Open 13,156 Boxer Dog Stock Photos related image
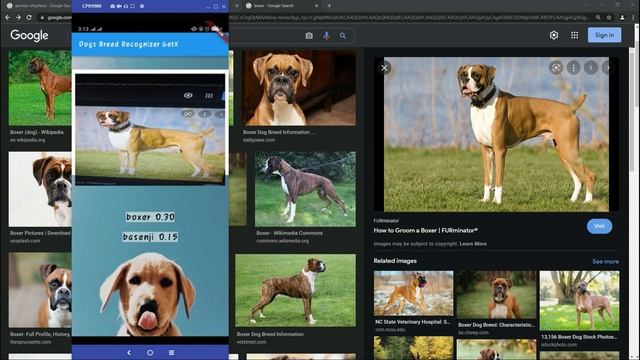This screenshot has height=360, width=640. [x=579, y=300]
